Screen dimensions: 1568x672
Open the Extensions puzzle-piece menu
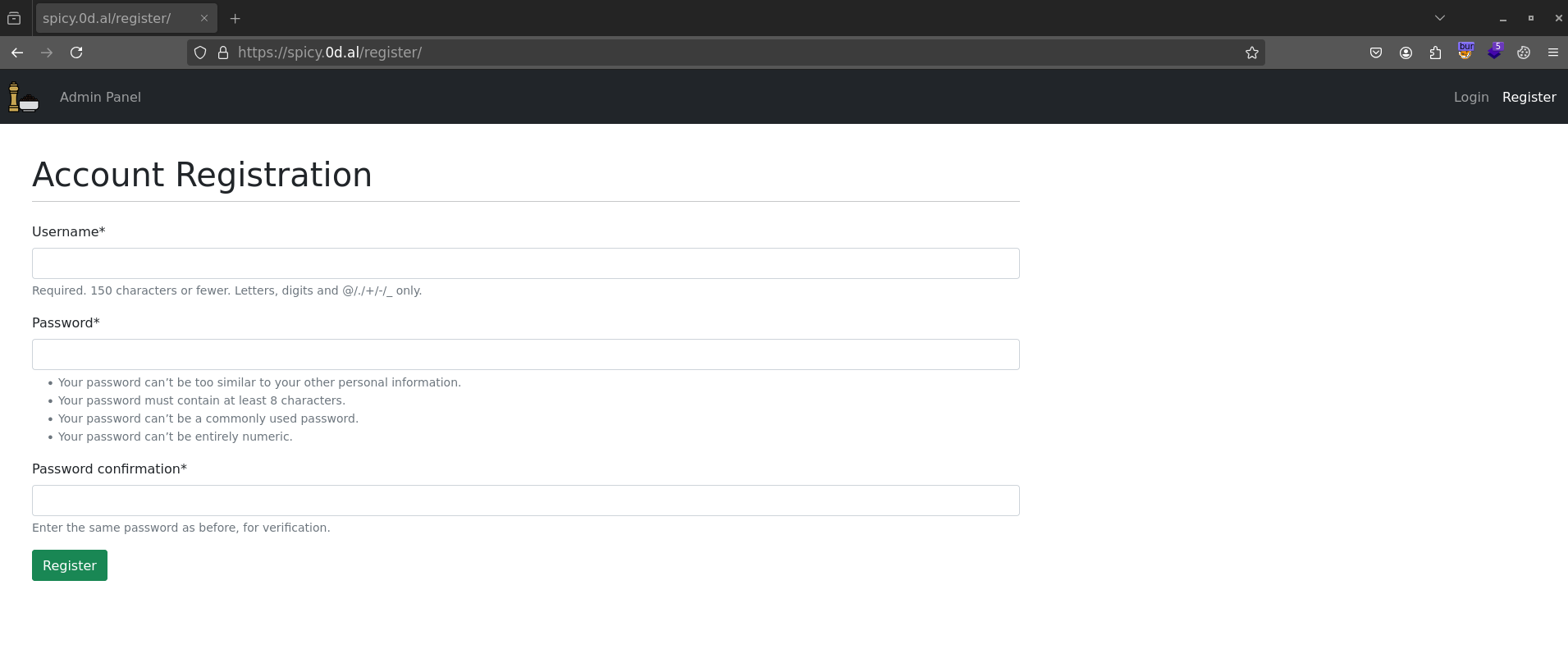[1435, 53]
